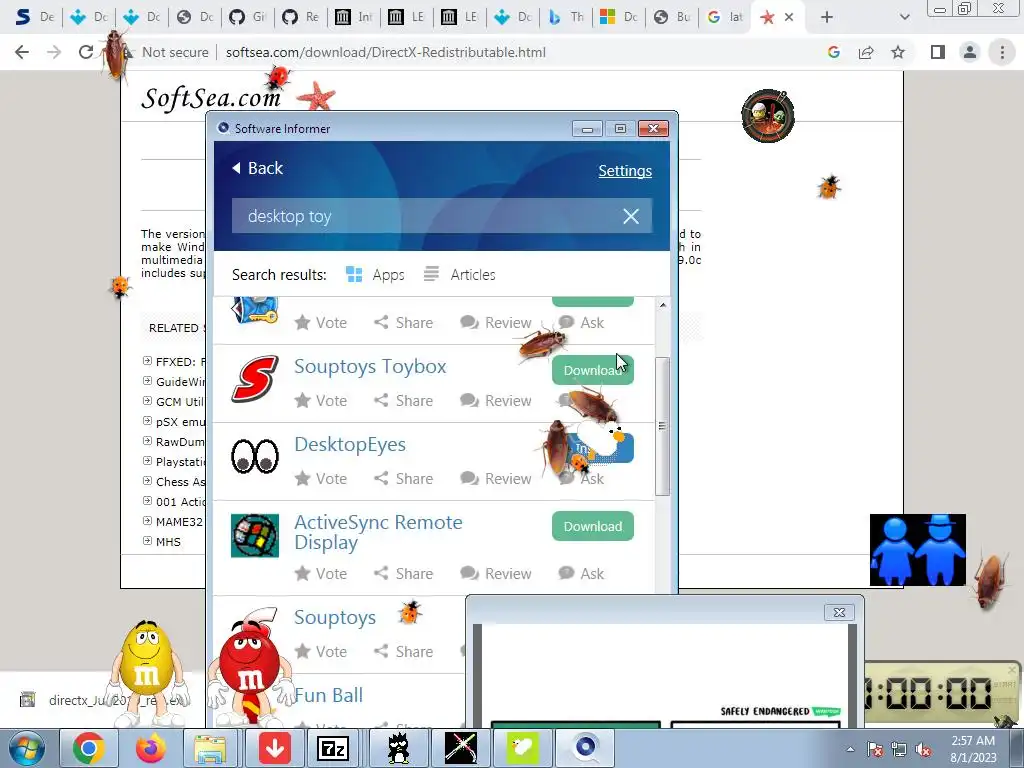Click the DesktopEyes eyes icon
The width and height of the screenshot is (1024, 768).
pos(255,456)
